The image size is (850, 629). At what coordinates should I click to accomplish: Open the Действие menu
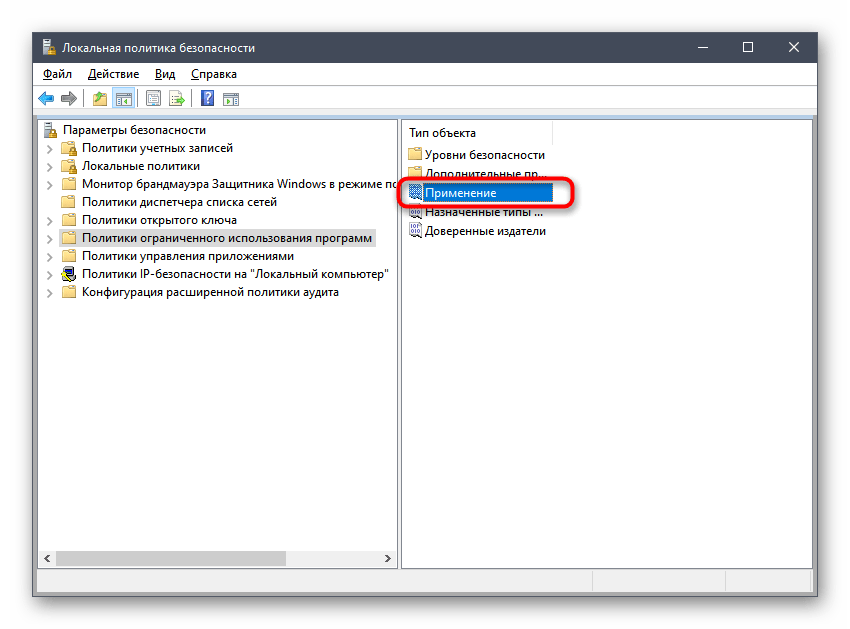[x=113, y=74]
